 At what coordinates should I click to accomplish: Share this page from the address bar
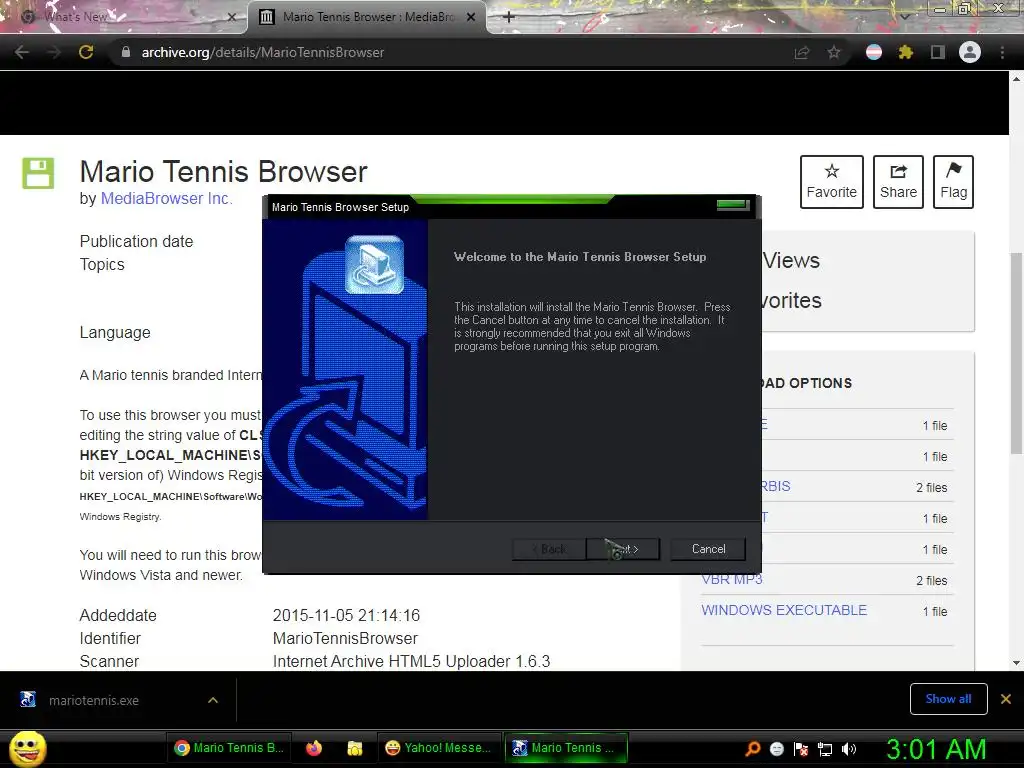click(x=801, y=52)
